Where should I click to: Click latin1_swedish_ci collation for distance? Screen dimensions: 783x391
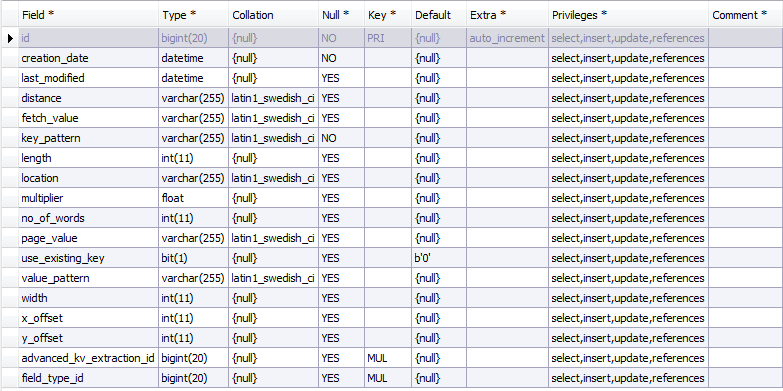(x=274, y=98)
